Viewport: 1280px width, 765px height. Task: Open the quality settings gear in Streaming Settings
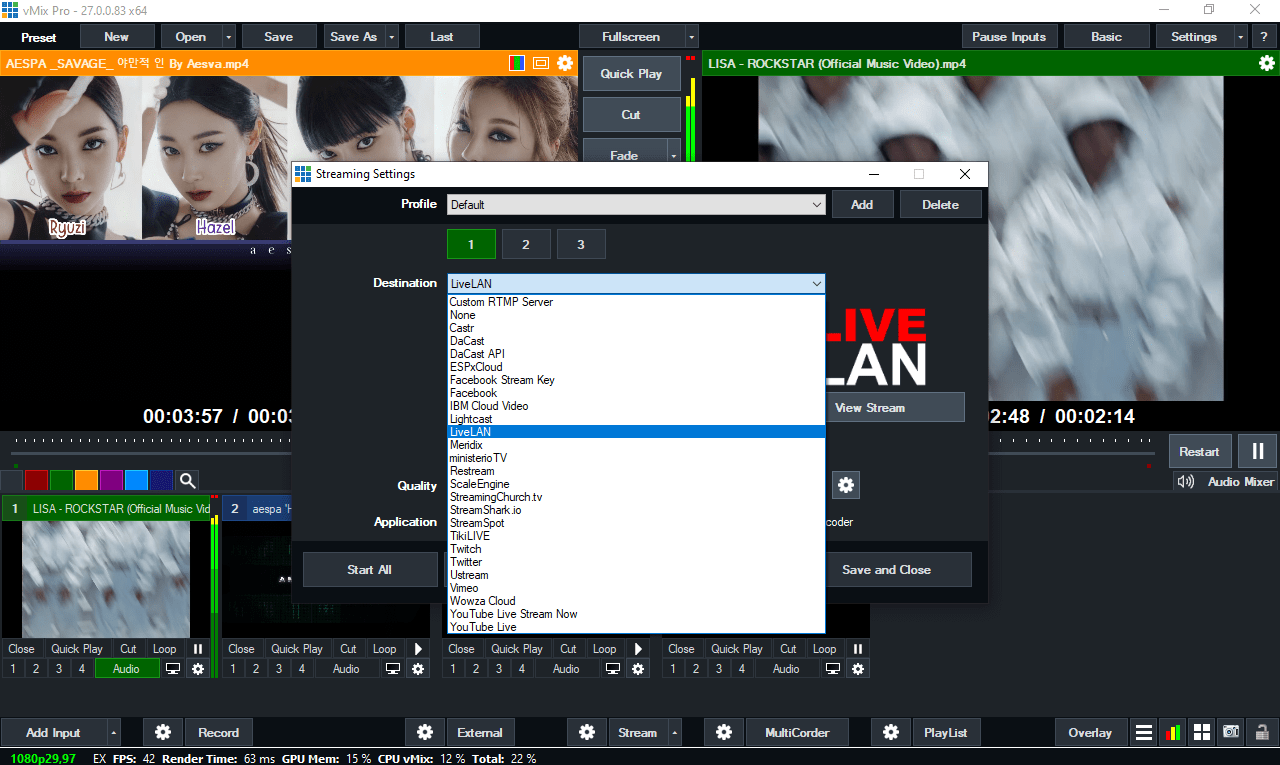click(846, 485)
